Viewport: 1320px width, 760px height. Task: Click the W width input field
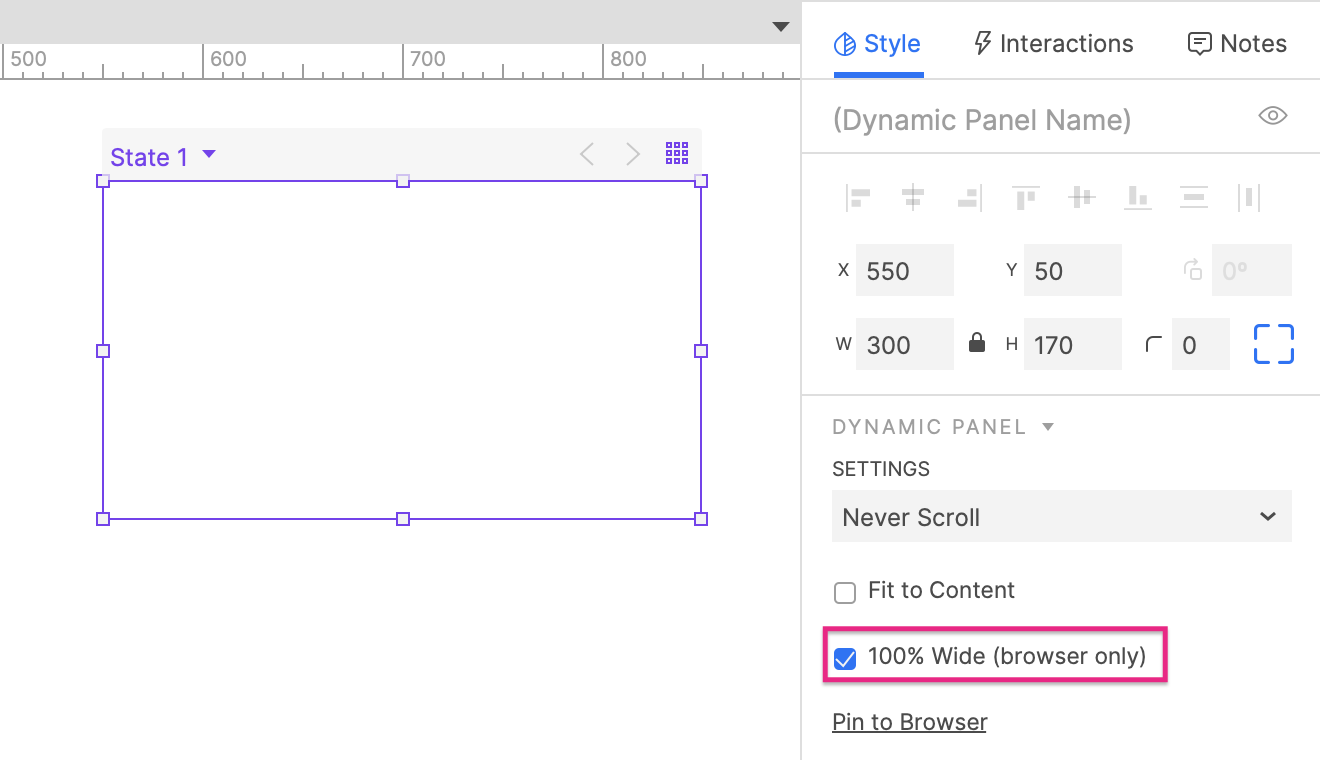(x=904, y=345)
